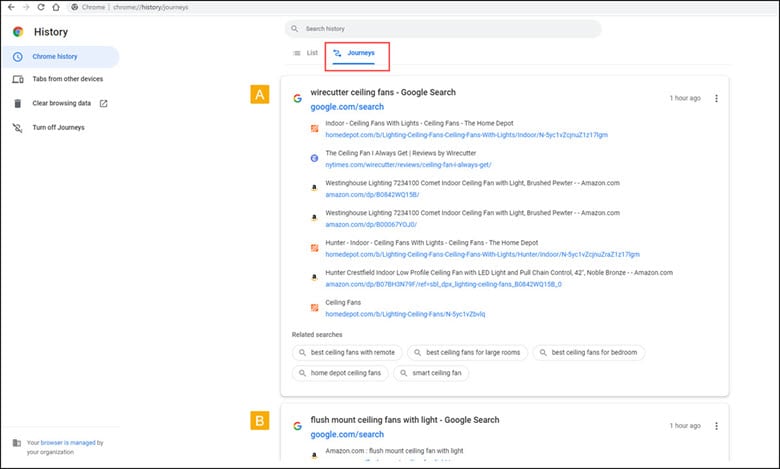Screen dimensions: 780x469
Task: Click the flush mount ceiling fans with light title
Action: 405,420
